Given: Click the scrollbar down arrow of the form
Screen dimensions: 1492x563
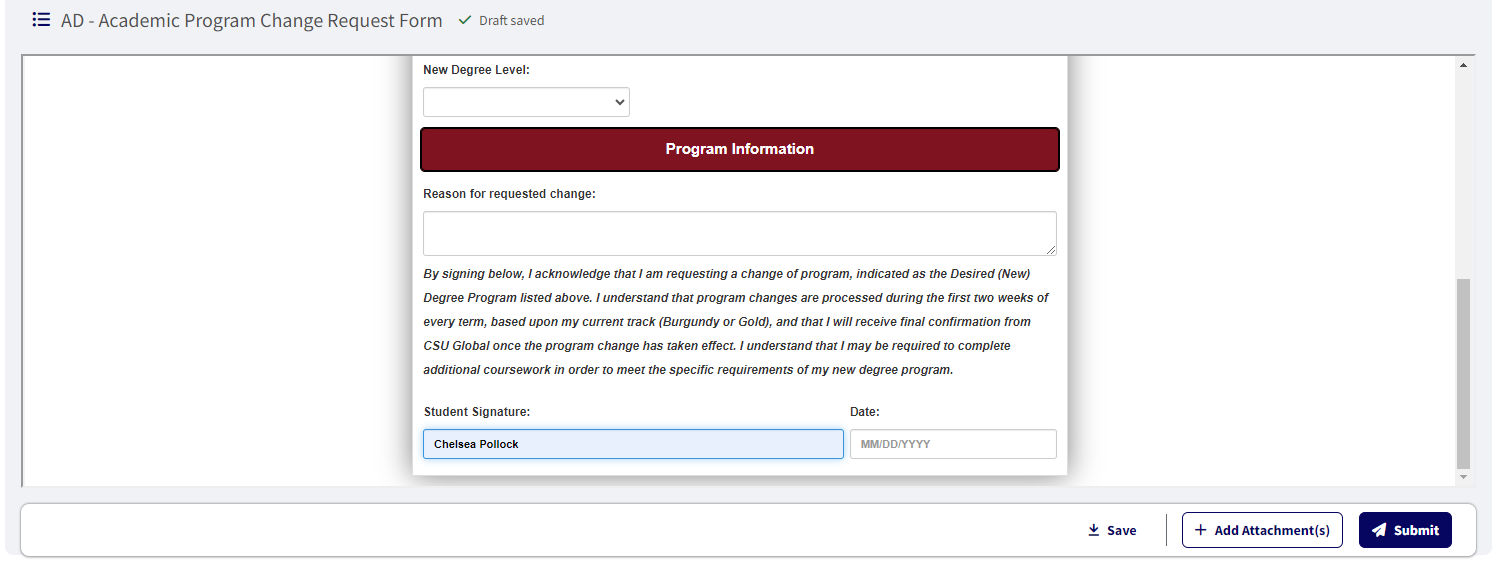Looking at the screenshot, I should click(x=1464, y=477).
